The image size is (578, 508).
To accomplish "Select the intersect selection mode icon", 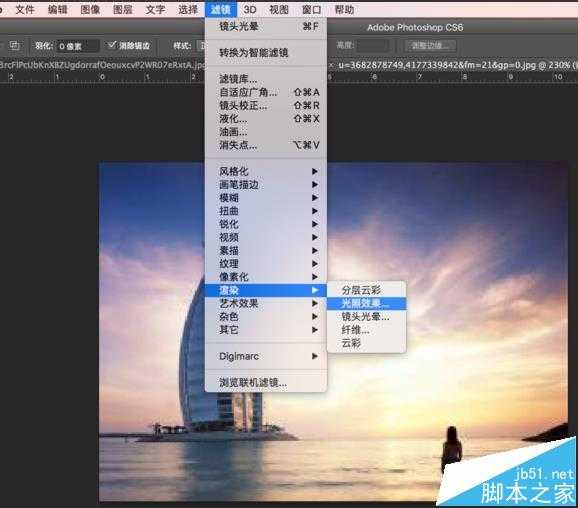I will tap(14, 46).
